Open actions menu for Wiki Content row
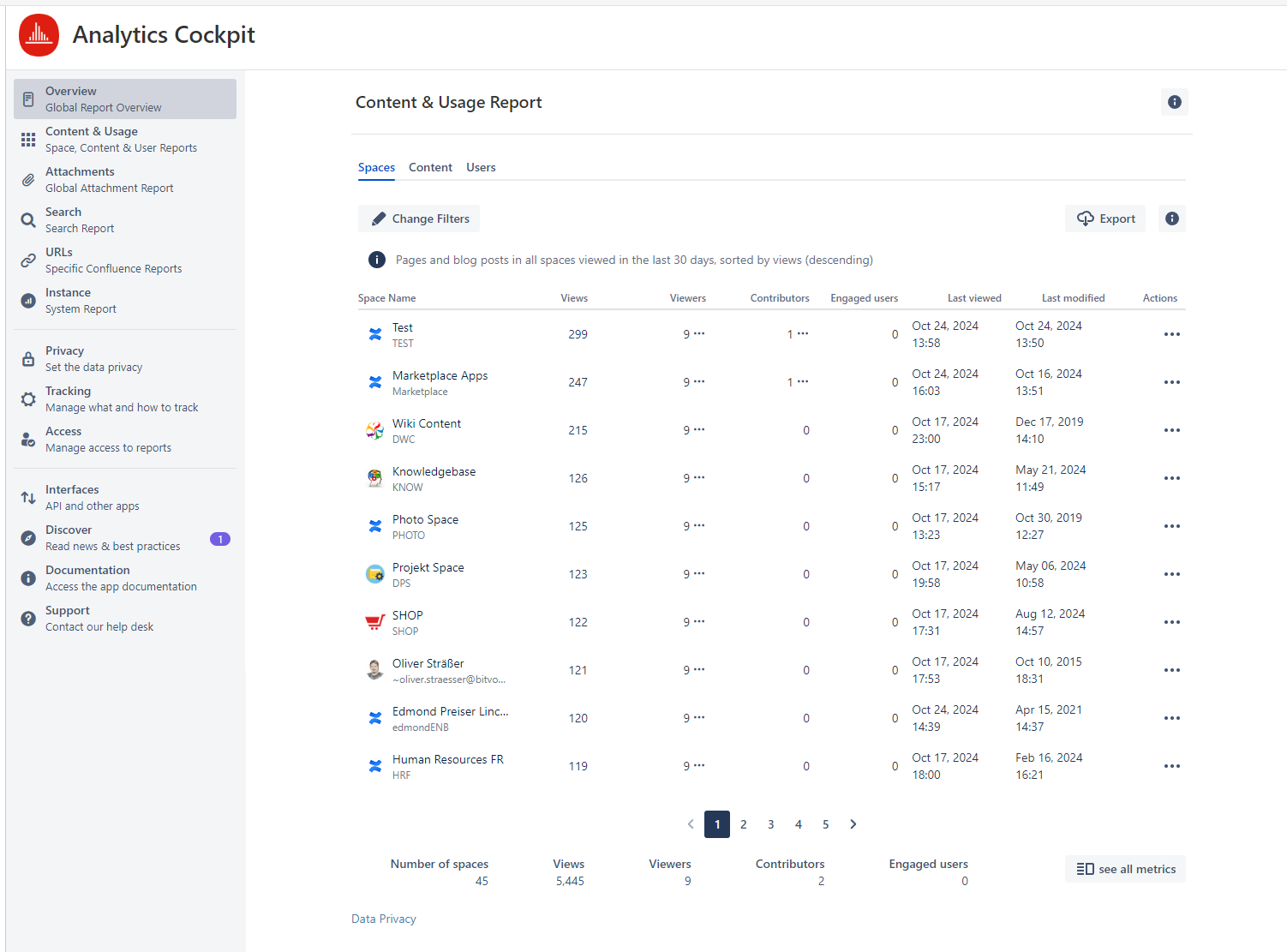Viewport: 1287px width, 952px height. tap(1171, 430)
